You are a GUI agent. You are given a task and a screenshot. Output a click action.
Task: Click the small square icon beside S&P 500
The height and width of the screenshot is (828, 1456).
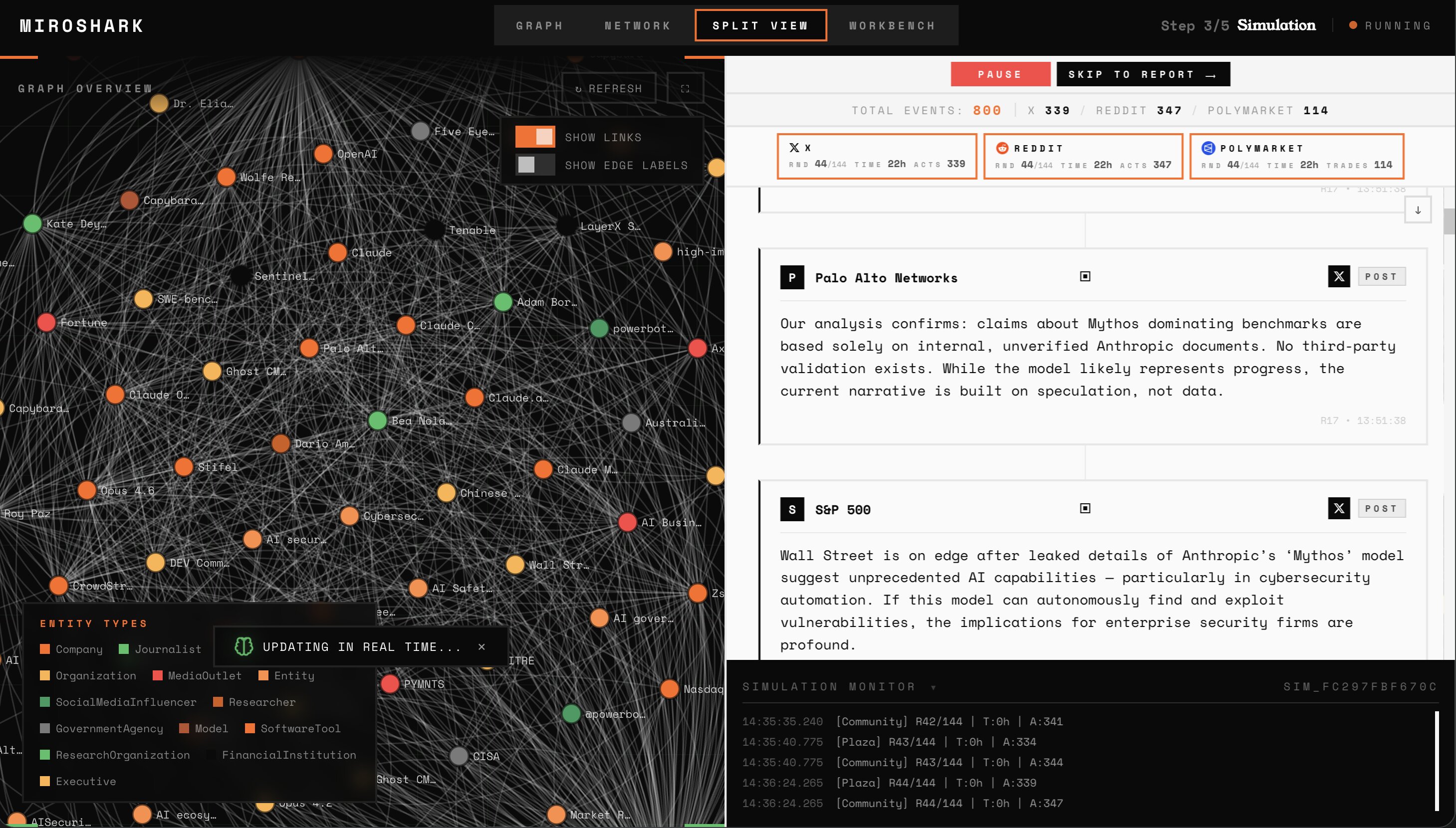tap(1085, 508)
